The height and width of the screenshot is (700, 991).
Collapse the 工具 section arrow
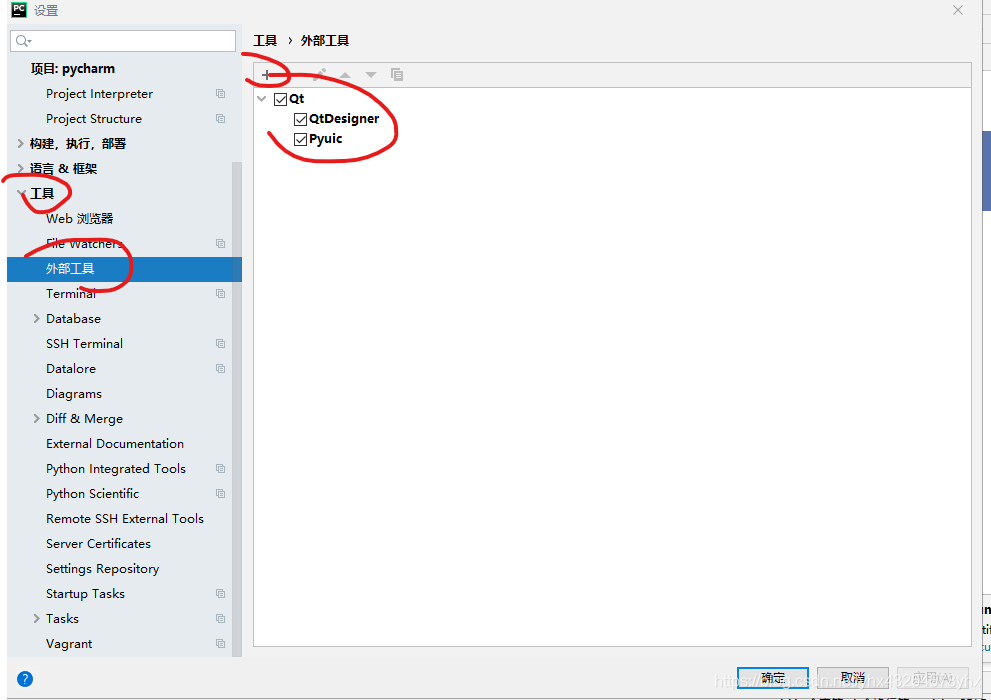[21, 193]
